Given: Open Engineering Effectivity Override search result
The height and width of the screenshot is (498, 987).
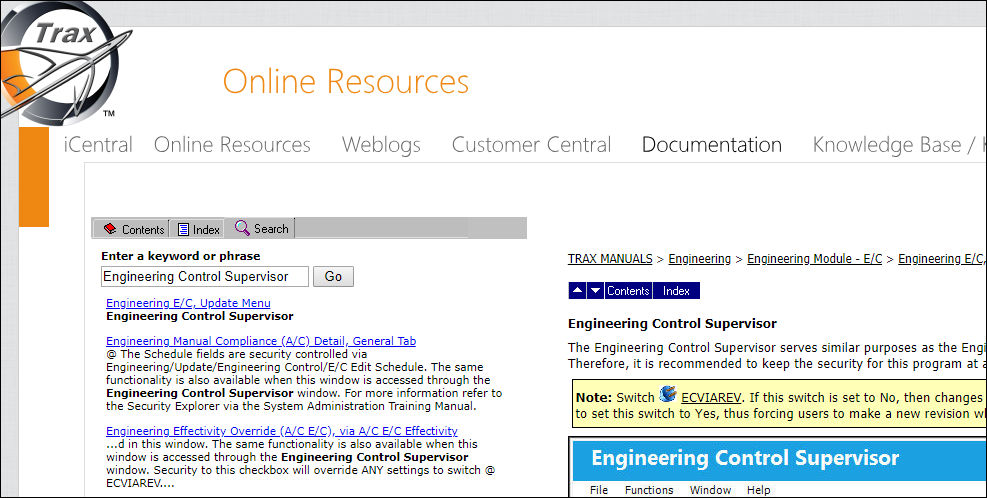Looking at the screenshot, I should tap(281, 431).
